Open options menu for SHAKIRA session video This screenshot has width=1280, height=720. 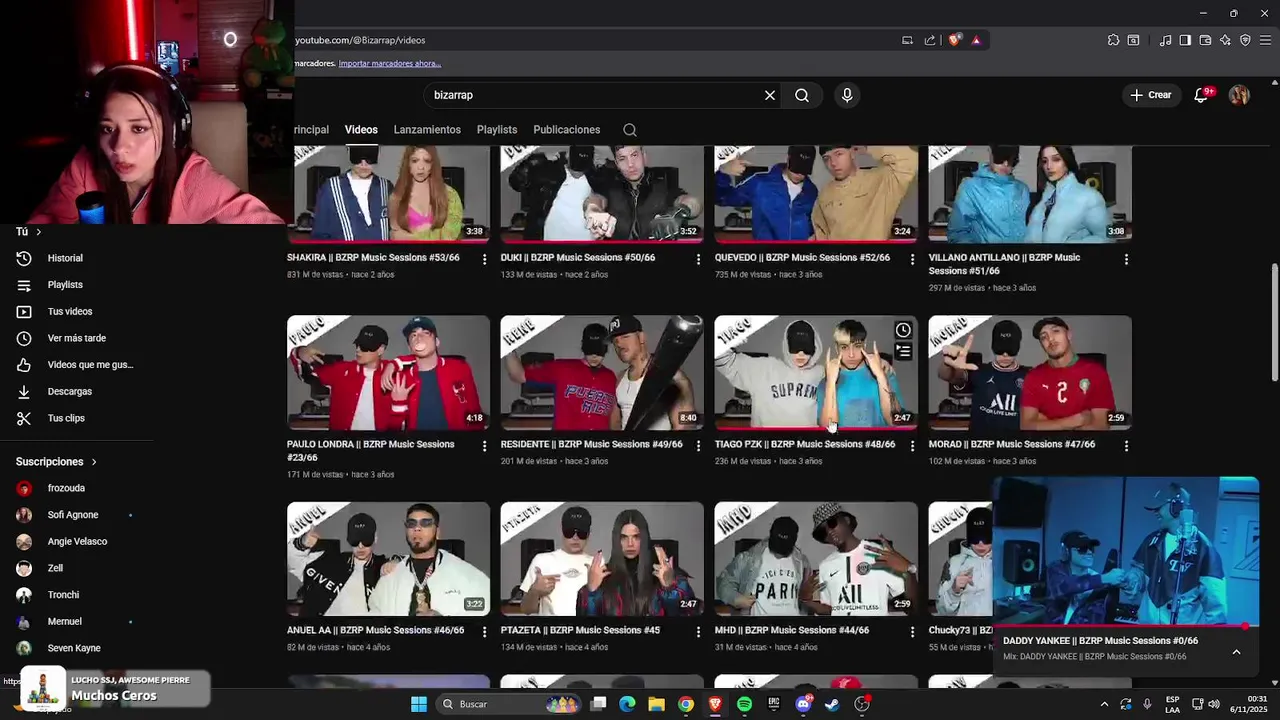click(x=485, y=259)
